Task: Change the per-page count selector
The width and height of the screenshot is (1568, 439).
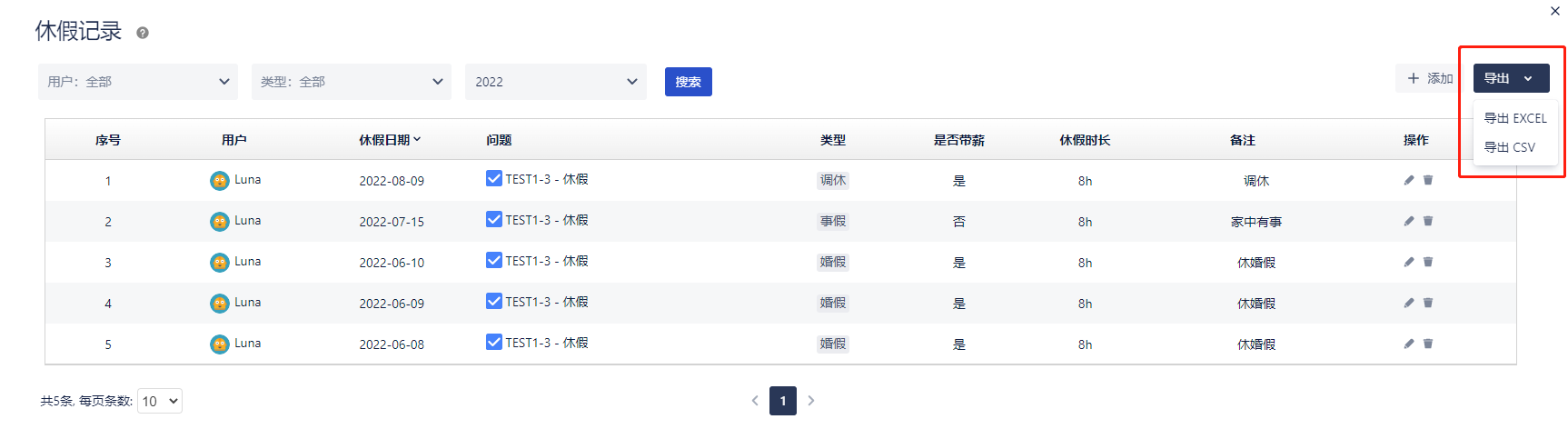Action: [x=160, y=401]
